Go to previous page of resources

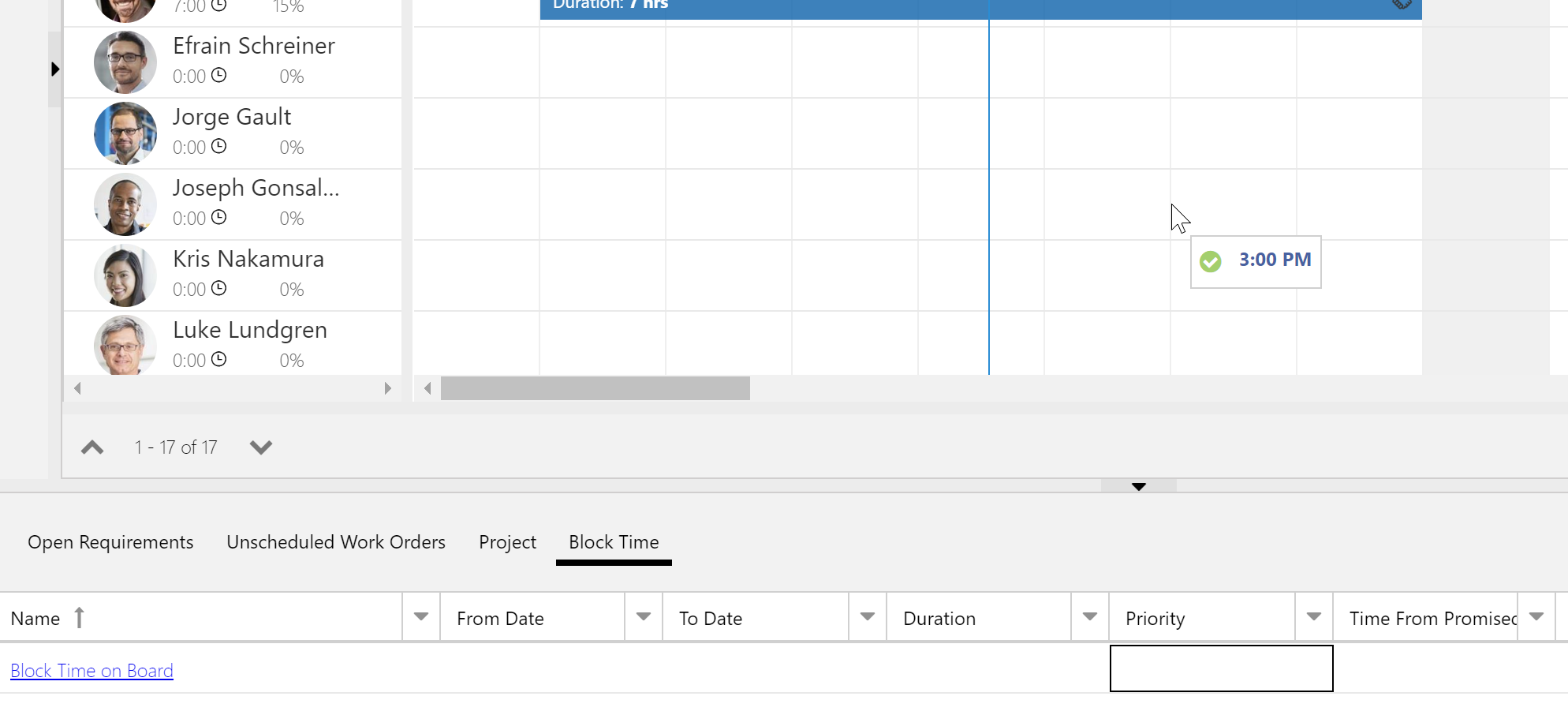click(92, 447)
